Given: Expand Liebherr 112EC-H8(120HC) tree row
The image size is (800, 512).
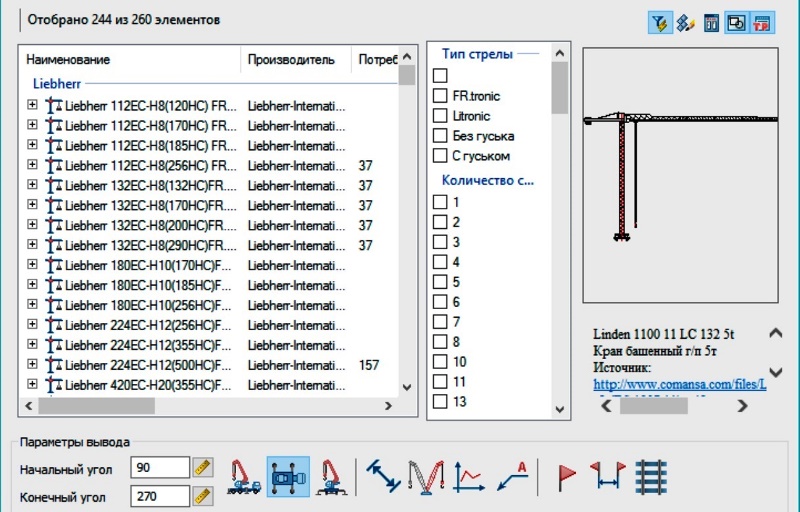Looking at the screenshot, I should point(32,105).
